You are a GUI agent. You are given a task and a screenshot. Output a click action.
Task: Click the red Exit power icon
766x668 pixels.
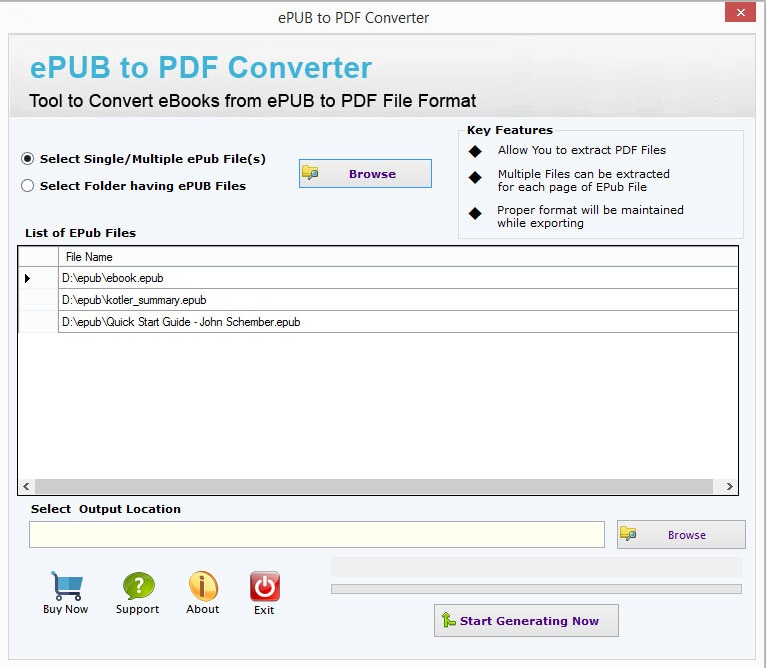(265, 586)
